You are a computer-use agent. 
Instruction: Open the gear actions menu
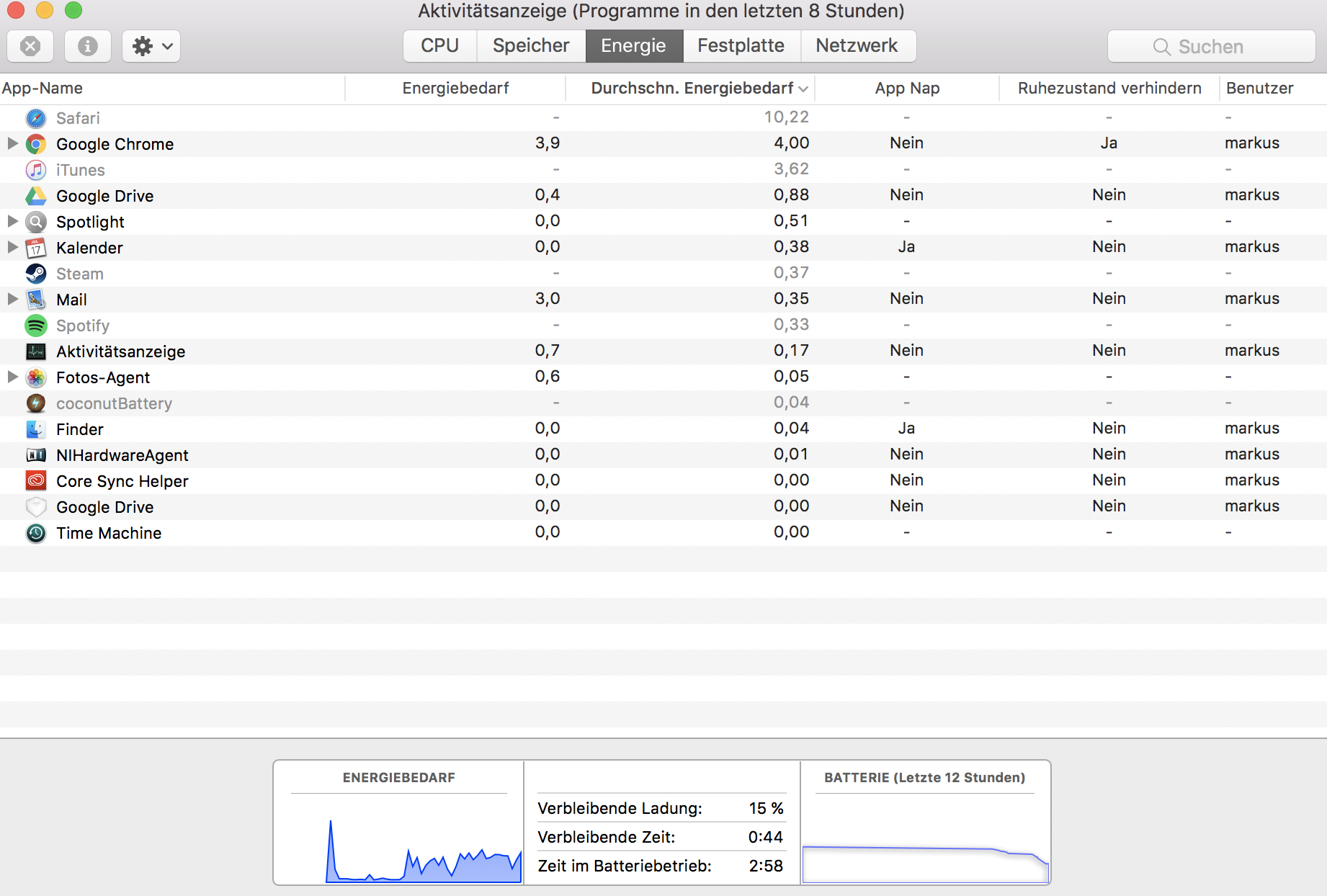coord(151,46)
